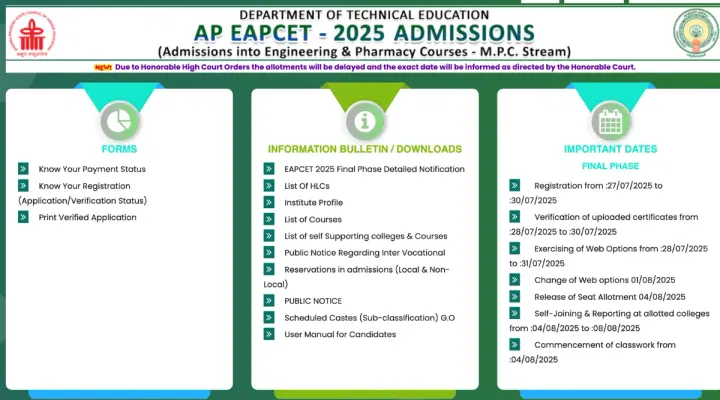Click arrow icon beside Verification of uploaded certificates
This screenshot has width=720, height=400.
pos(515,217)
